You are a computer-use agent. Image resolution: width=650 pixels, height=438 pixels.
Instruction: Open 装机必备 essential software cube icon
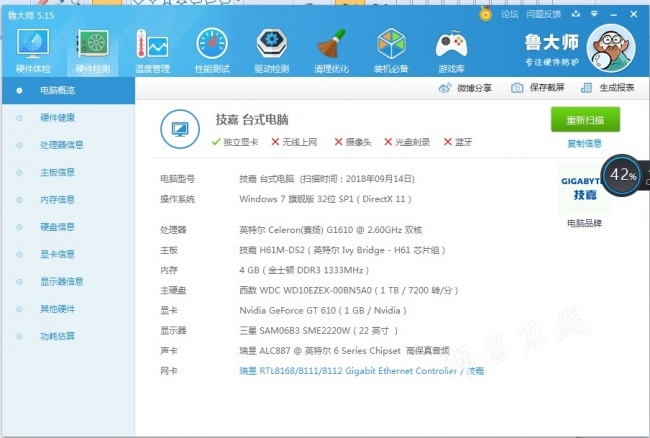(391, 51)
